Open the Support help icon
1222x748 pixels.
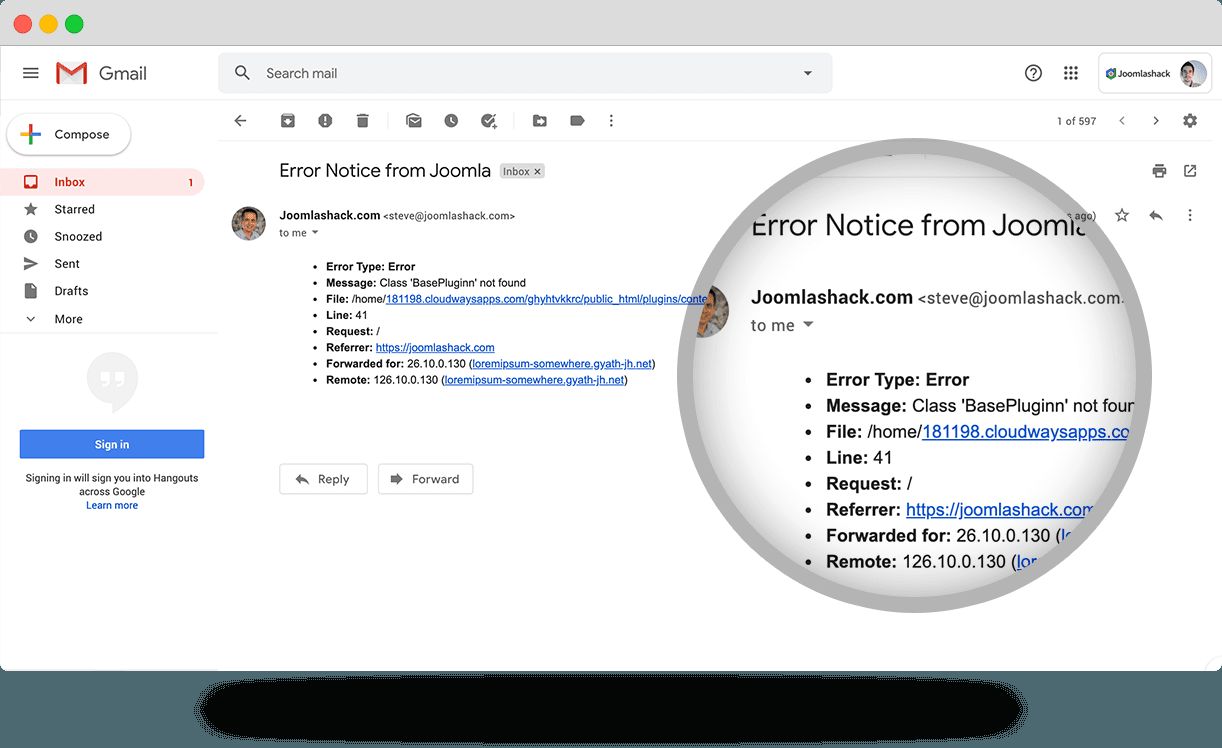1034,73
